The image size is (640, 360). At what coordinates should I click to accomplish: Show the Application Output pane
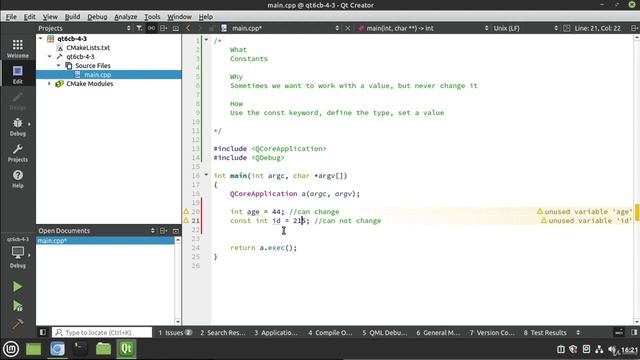pyautogui.click(x=276, y=332)
